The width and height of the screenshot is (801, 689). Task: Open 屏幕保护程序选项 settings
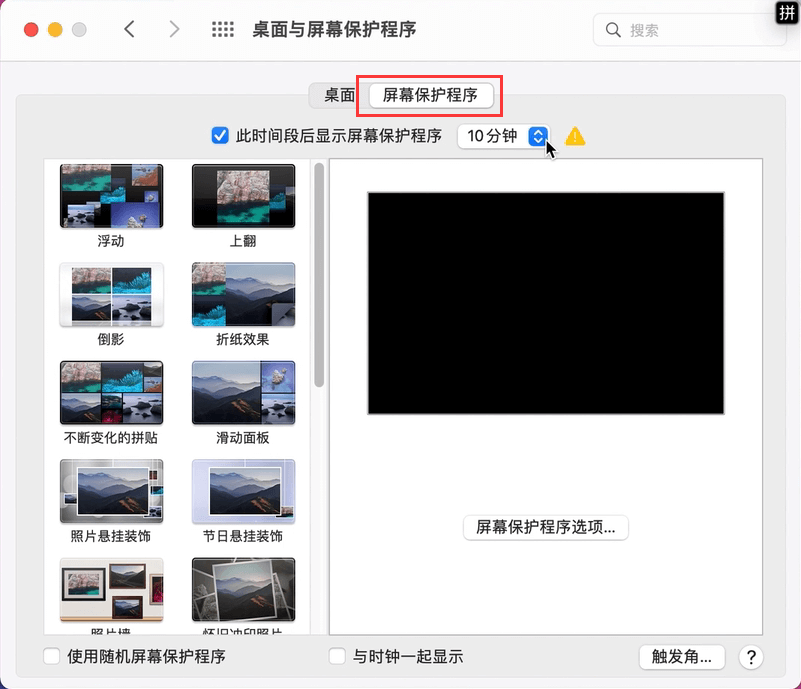pos(545,527)
